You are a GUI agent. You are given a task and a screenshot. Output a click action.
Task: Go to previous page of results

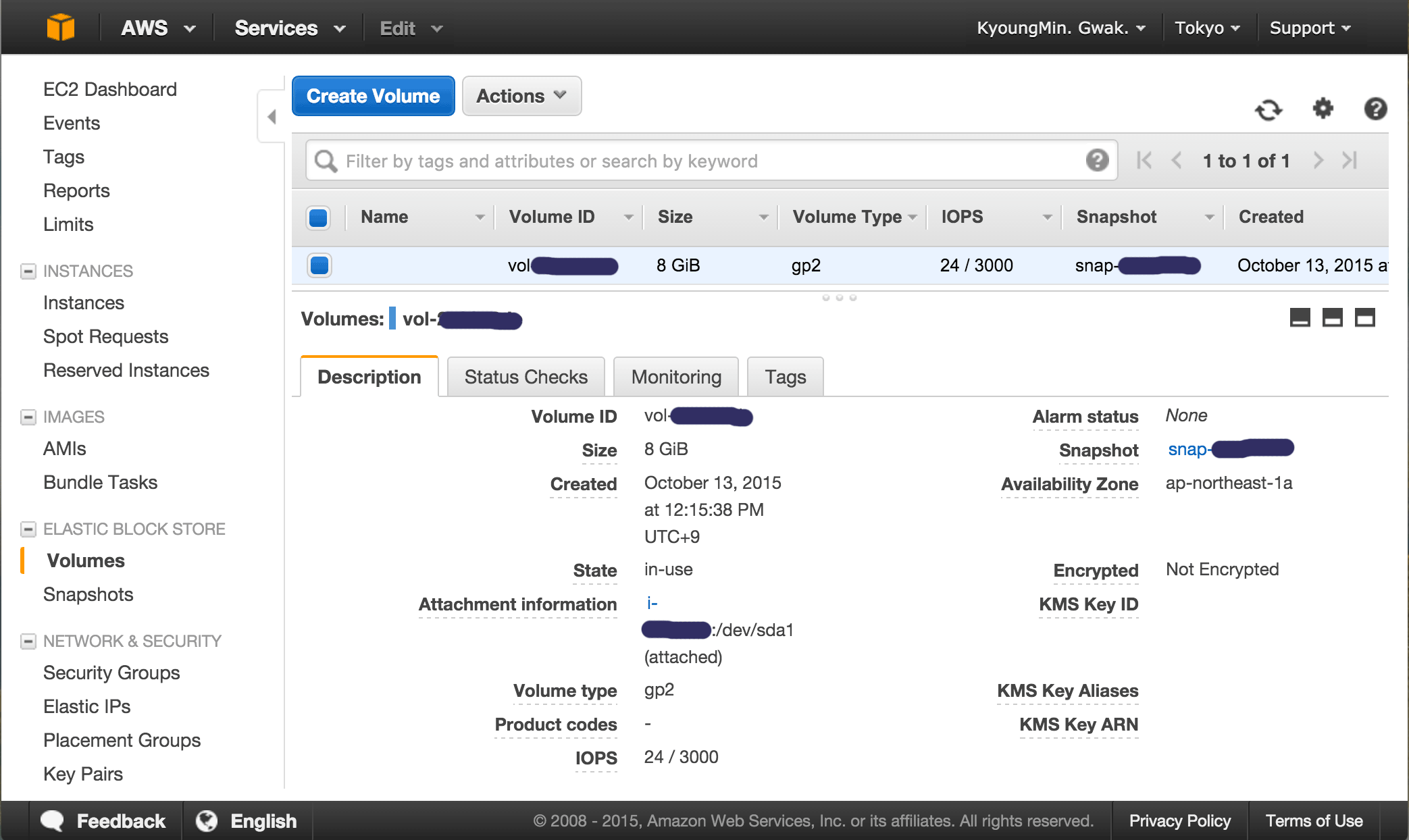pos(1177,161)
